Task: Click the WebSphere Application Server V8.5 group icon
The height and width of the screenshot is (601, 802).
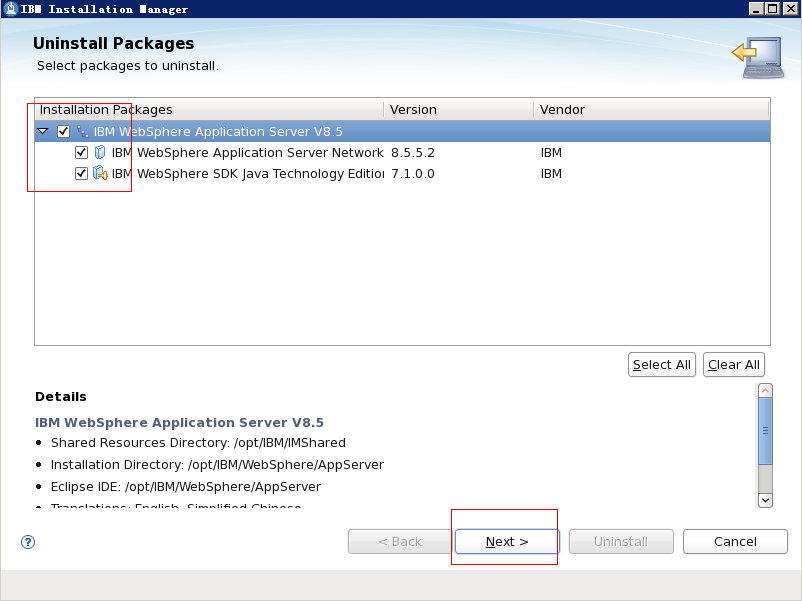Action: click(82, 131)
